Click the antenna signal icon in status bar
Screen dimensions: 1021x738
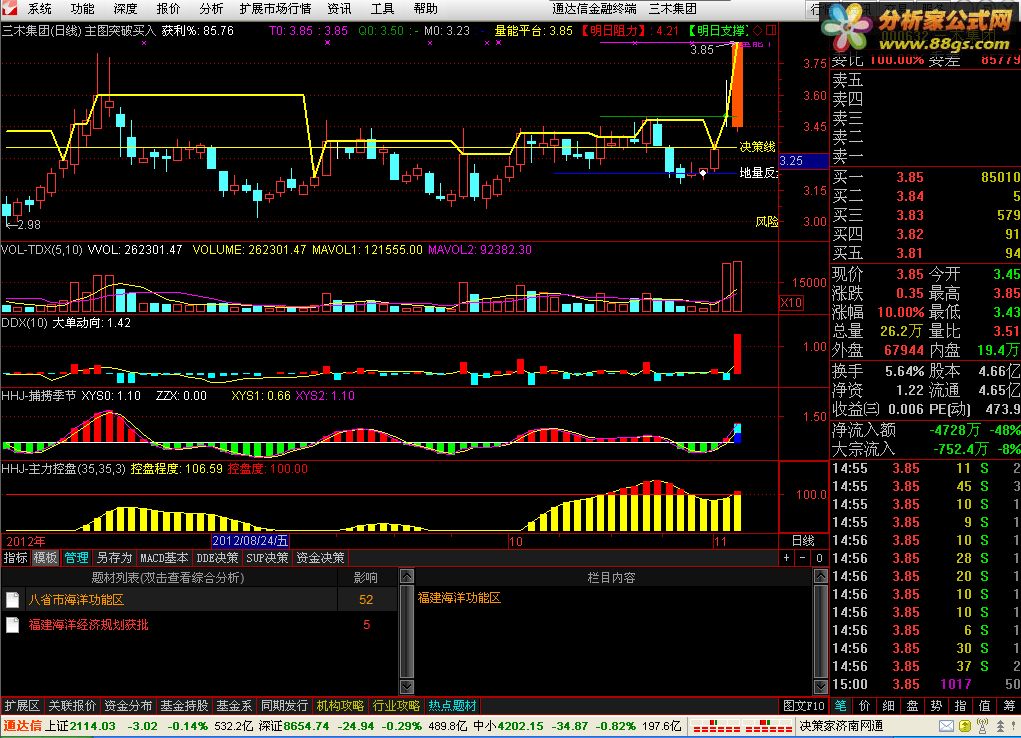[x=983, y=726]
